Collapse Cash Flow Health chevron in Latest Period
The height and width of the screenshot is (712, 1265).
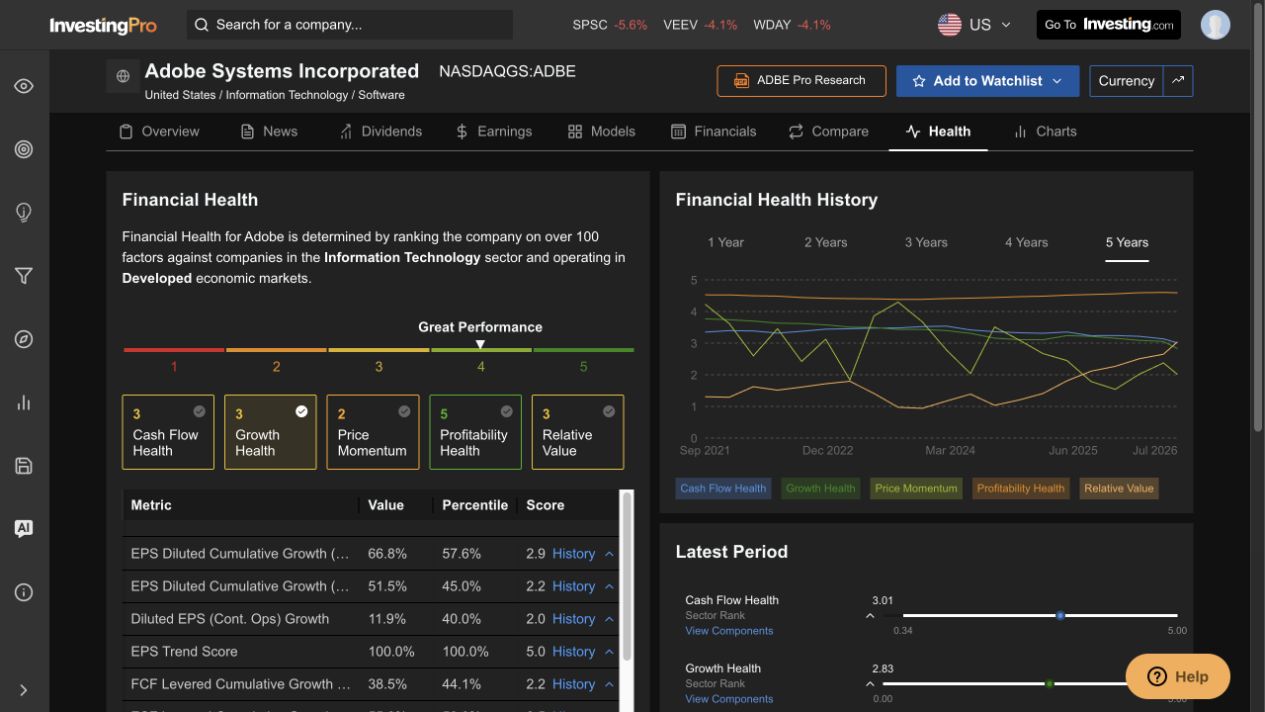[870, 616]
